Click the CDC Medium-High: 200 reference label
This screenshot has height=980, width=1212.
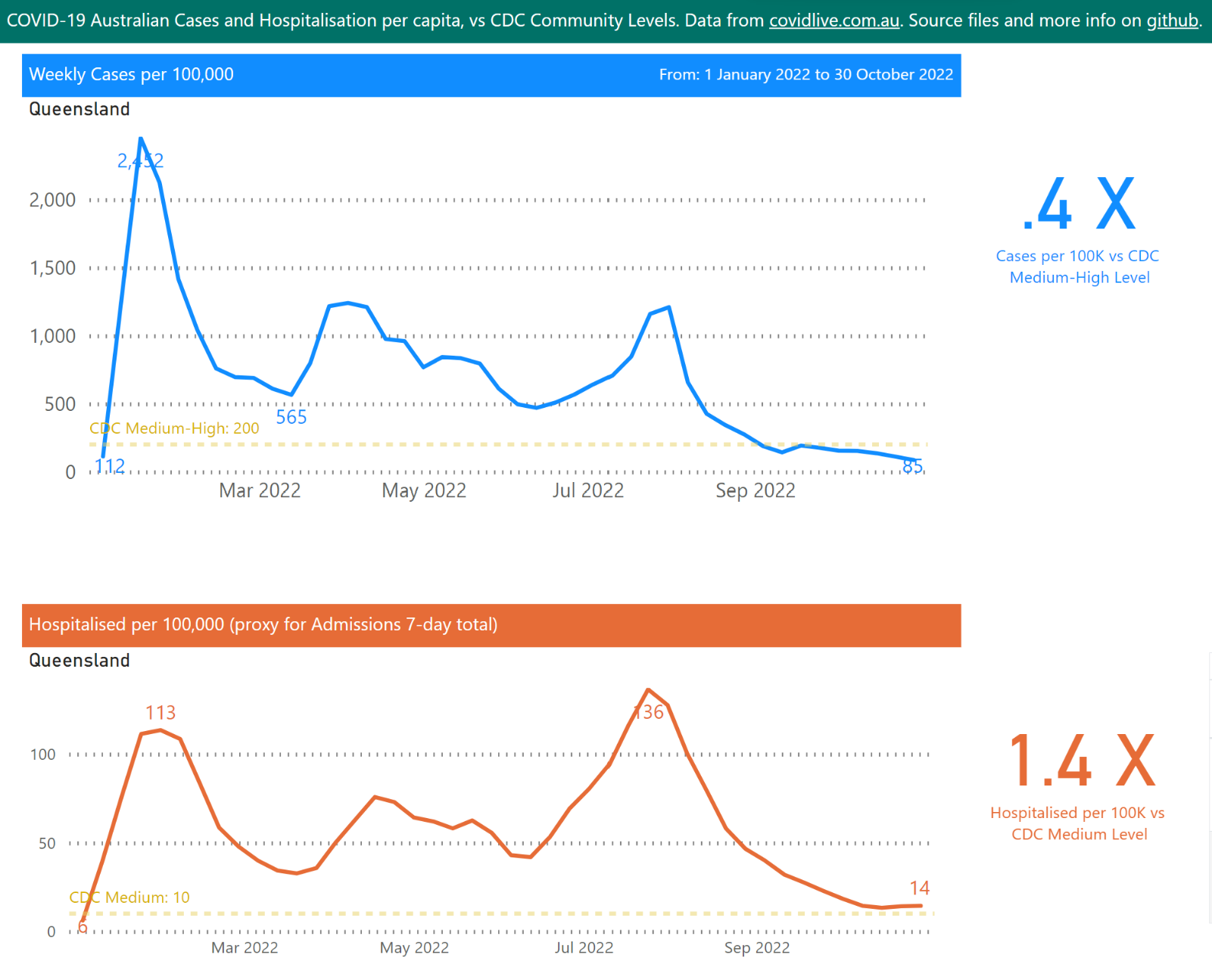coord(174,428)
